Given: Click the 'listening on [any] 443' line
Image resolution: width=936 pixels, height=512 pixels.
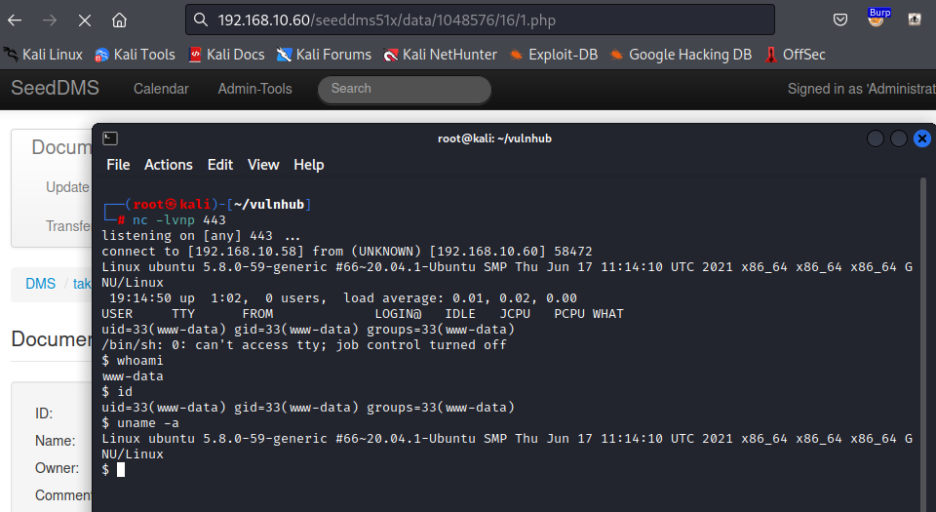Looking at the screenshot, I should tap(201, 236).
